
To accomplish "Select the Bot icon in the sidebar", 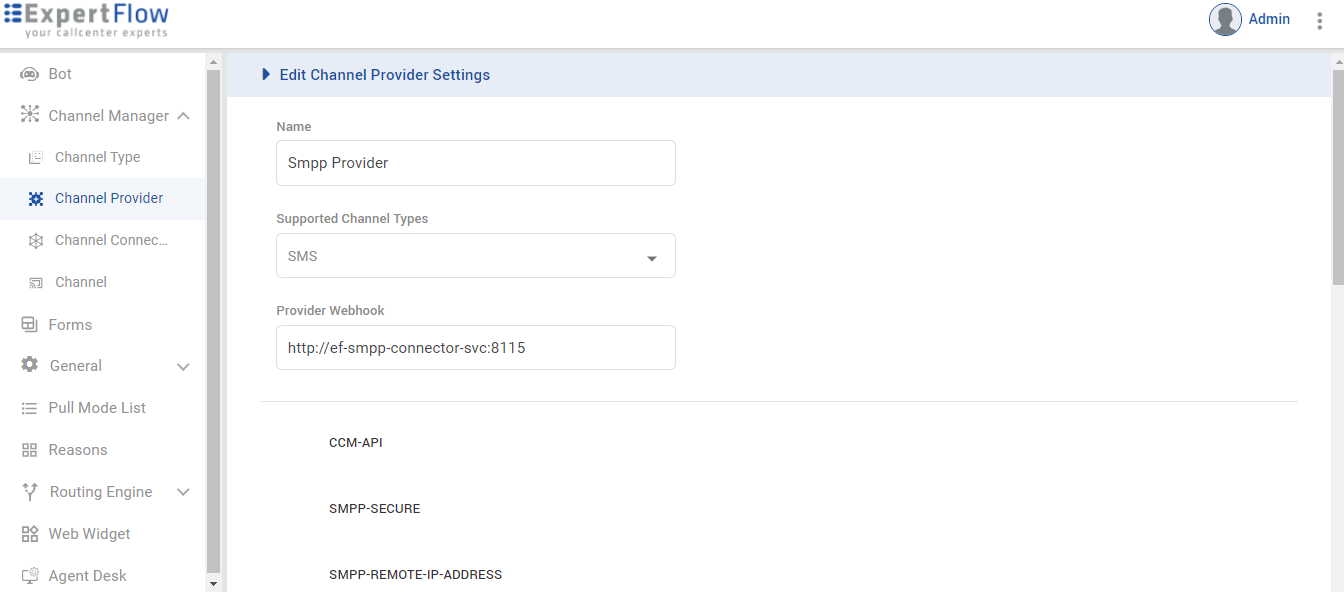I will pos(31,73).
